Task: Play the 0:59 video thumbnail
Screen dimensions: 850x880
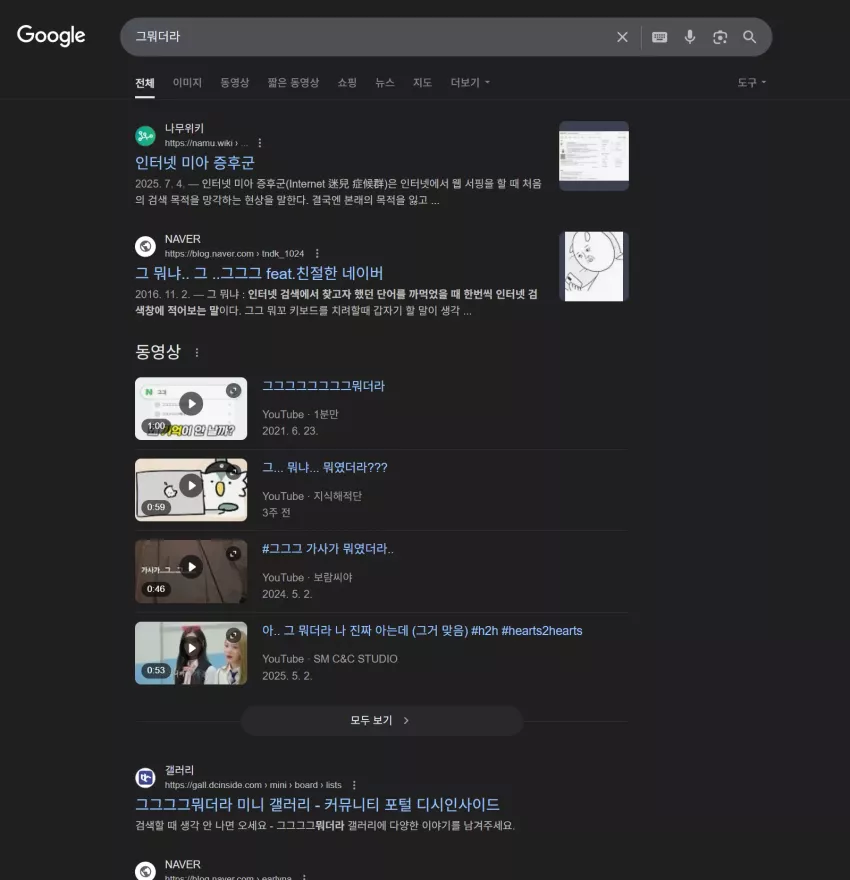Action: [191, 490]
